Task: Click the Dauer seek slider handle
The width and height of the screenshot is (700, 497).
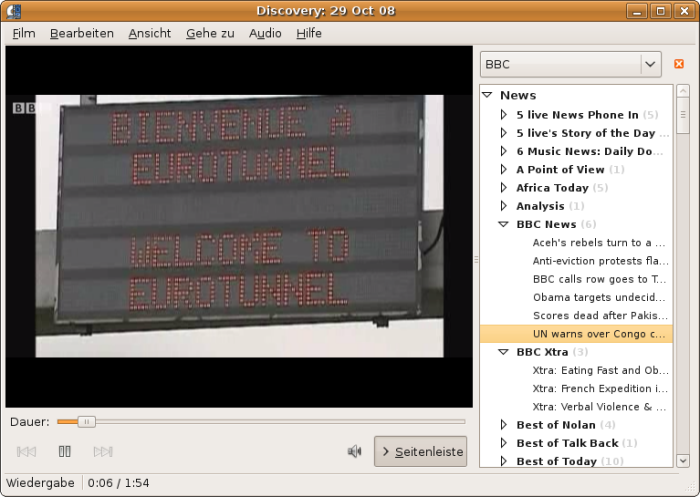Action: pos(87,421)
